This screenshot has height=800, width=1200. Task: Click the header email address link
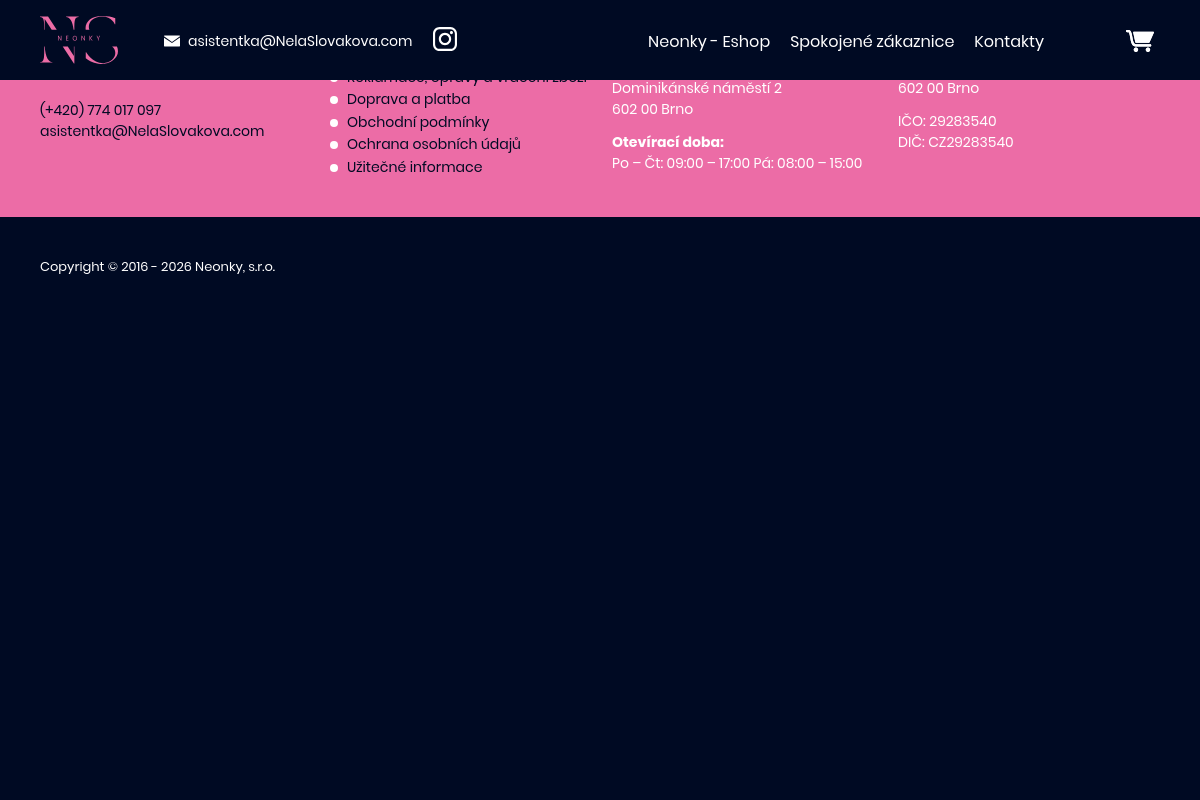point(300,41)
